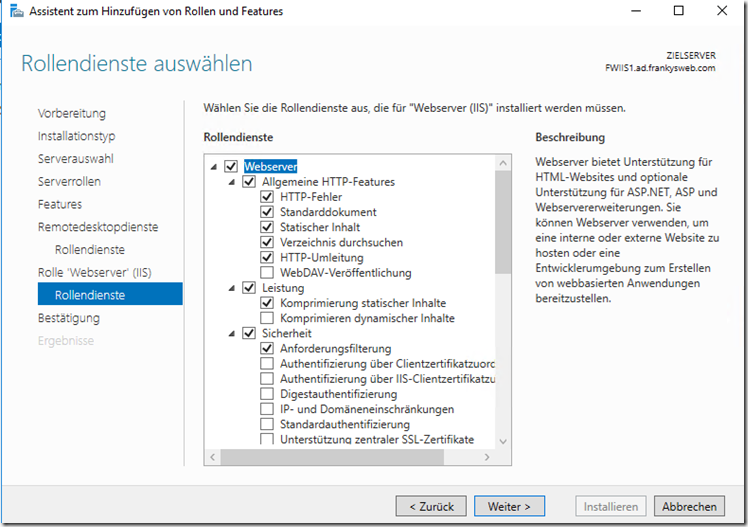Click the Weiter button
The image size is (748, 527).
click(509, 506)
